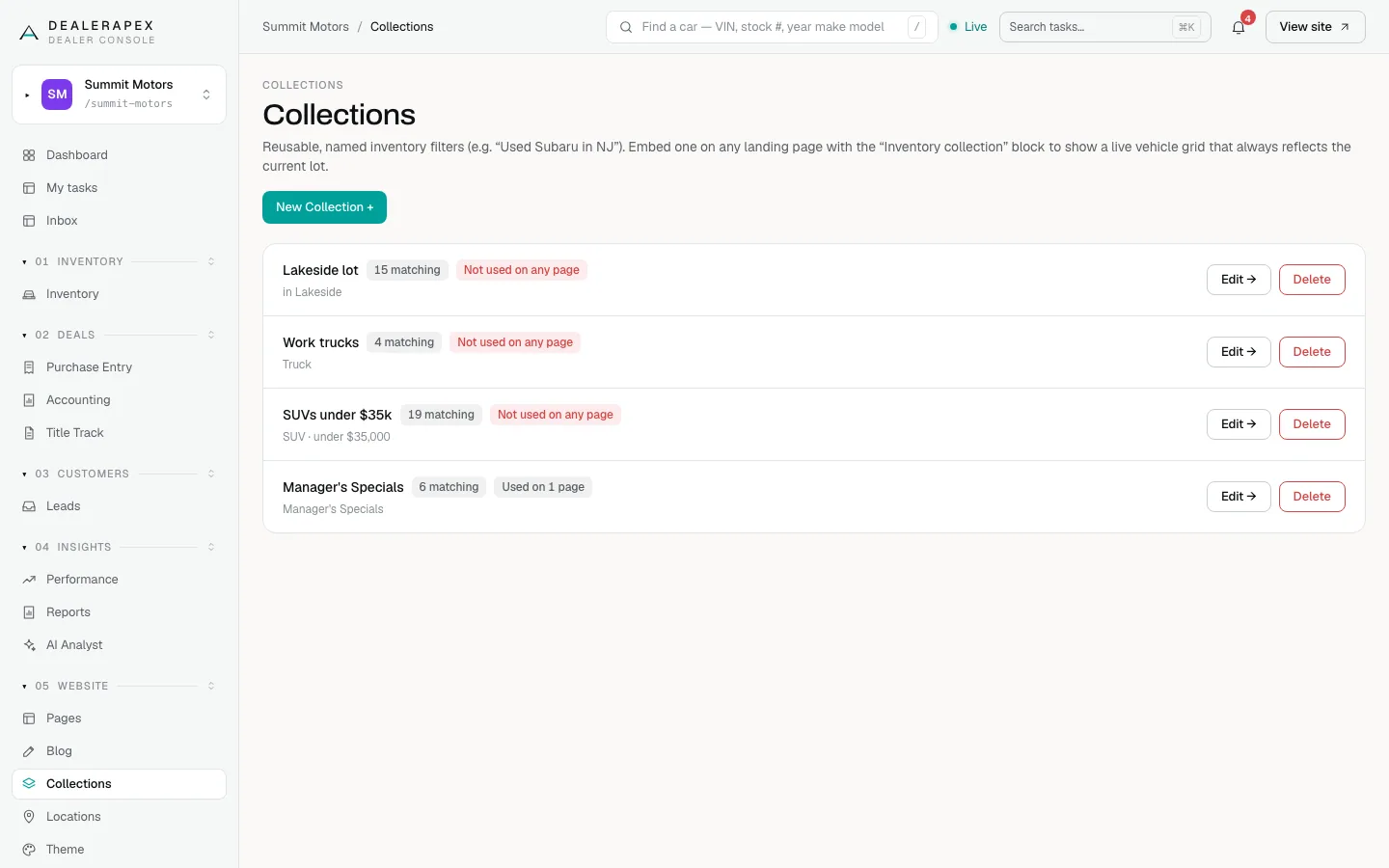Click the Manager's Specials collection title
This screenshot has height=868, width=1389.
343,487
